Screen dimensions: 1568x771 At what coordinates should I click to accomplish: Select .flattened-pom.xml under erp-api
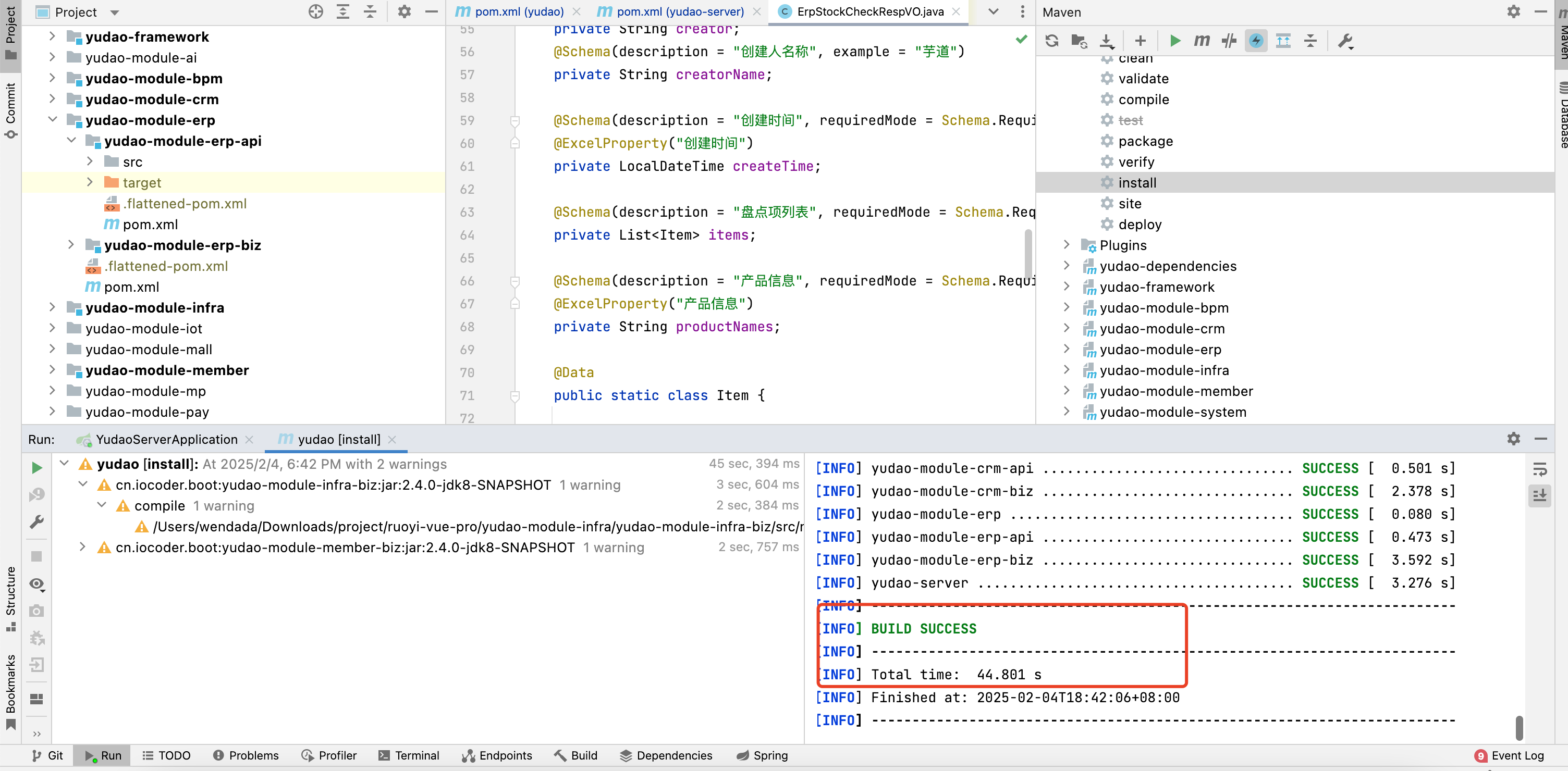tap(185, 203)
